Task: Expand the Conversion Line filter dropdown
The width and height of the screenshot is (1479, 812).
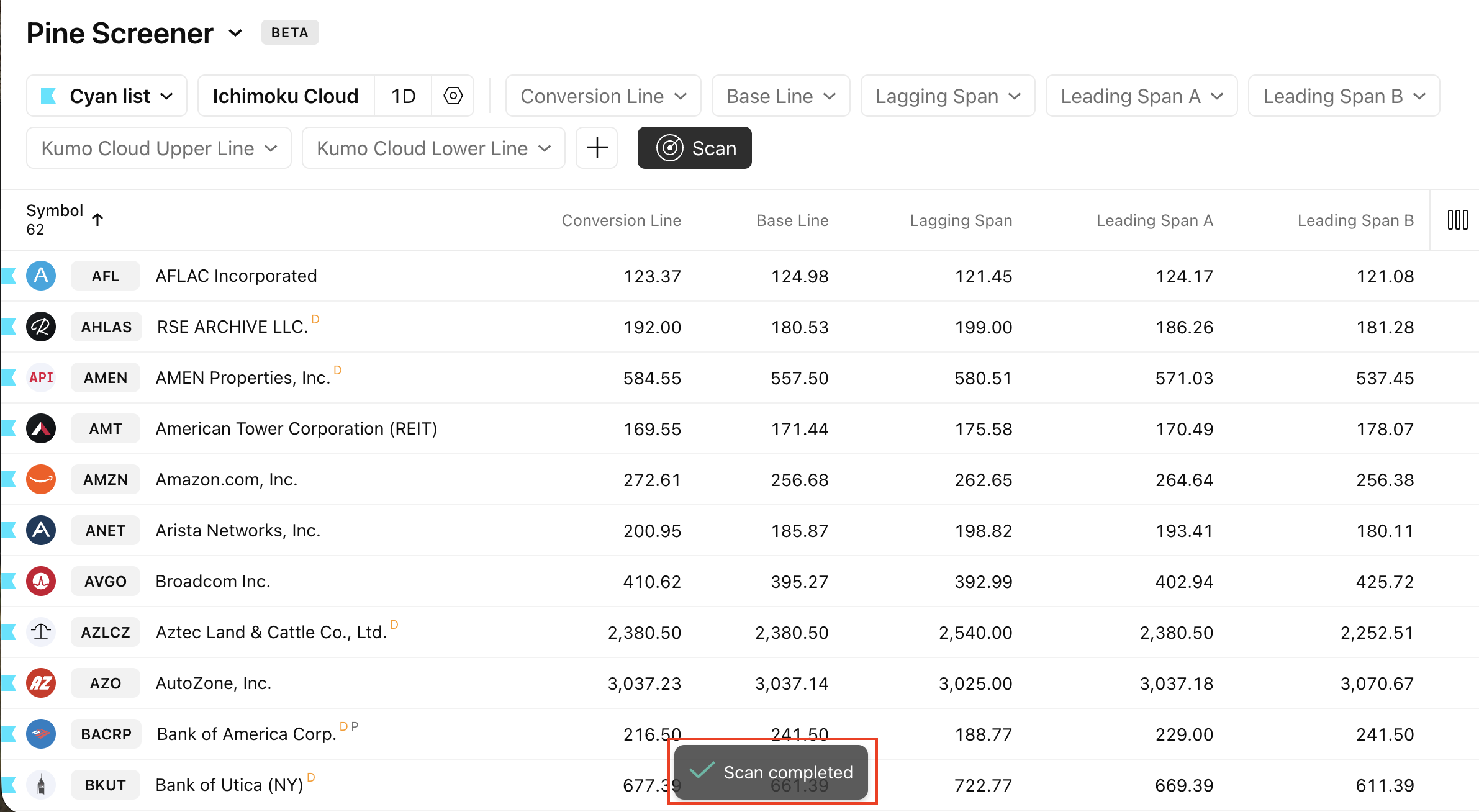Action: (603, 96)
